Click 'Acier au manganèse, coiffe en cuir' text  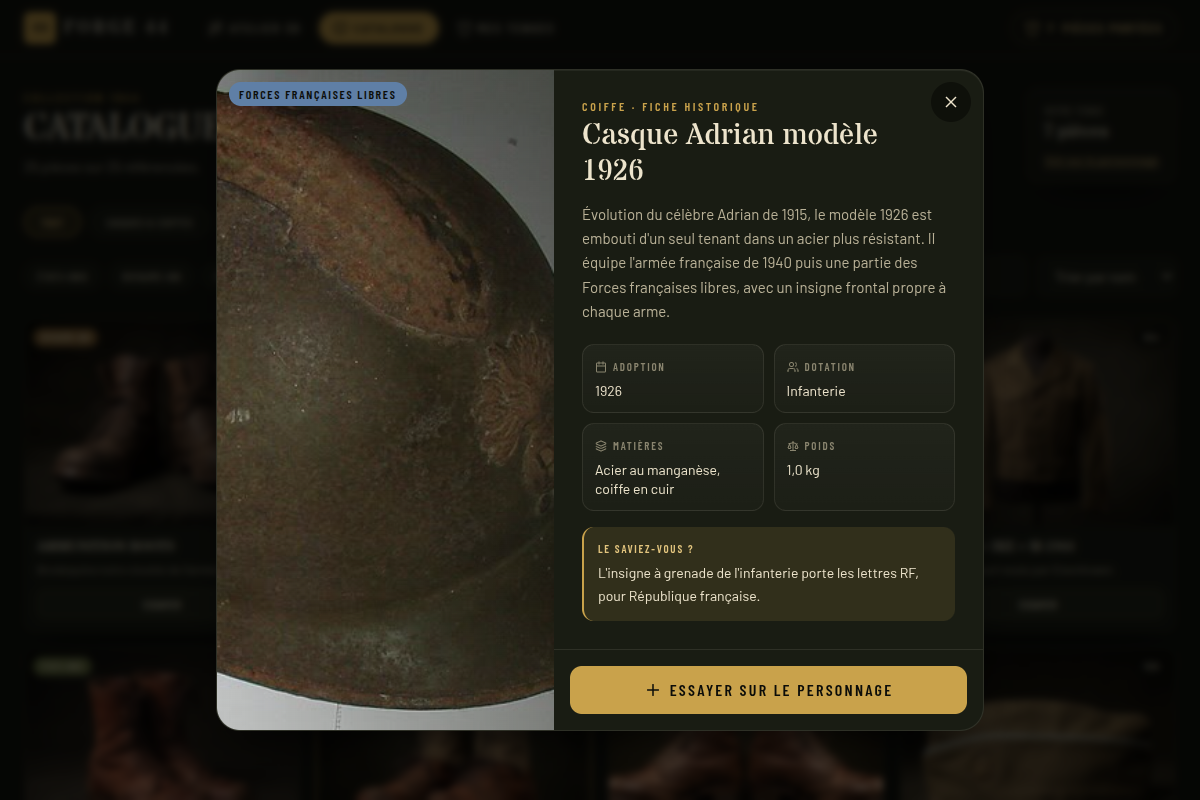pyautogui.click(x=657, y=480)
